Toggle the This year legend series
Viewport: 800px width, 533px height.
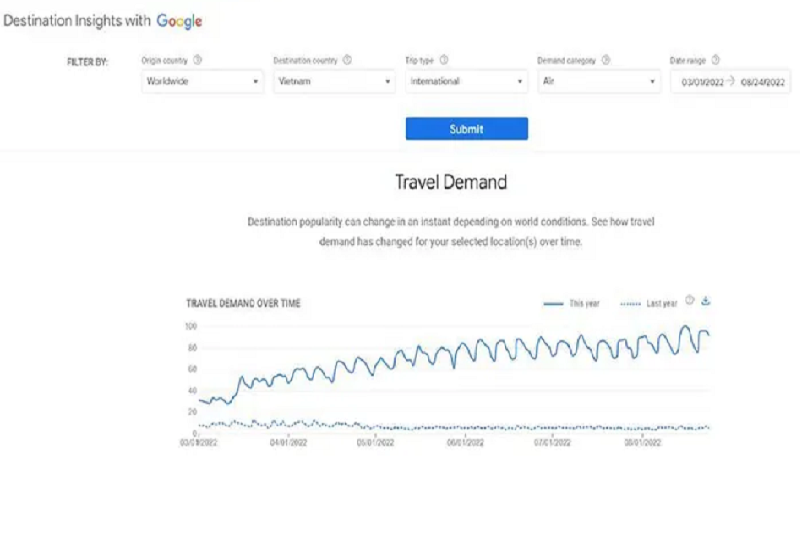point(571,303)
